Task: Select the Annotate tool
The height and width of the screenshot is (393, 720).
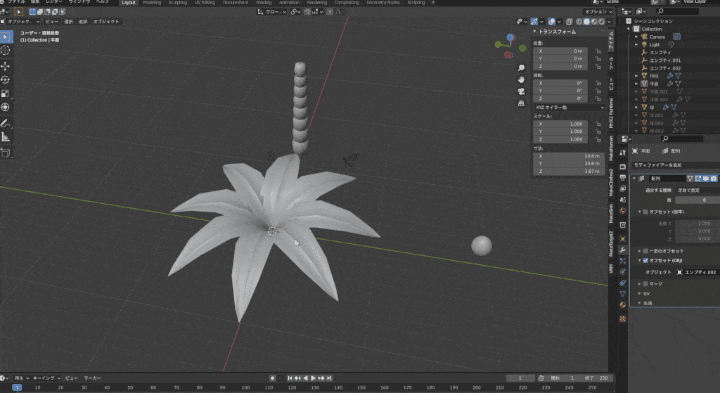Action: pyautogui.click(x=6, y=123)
